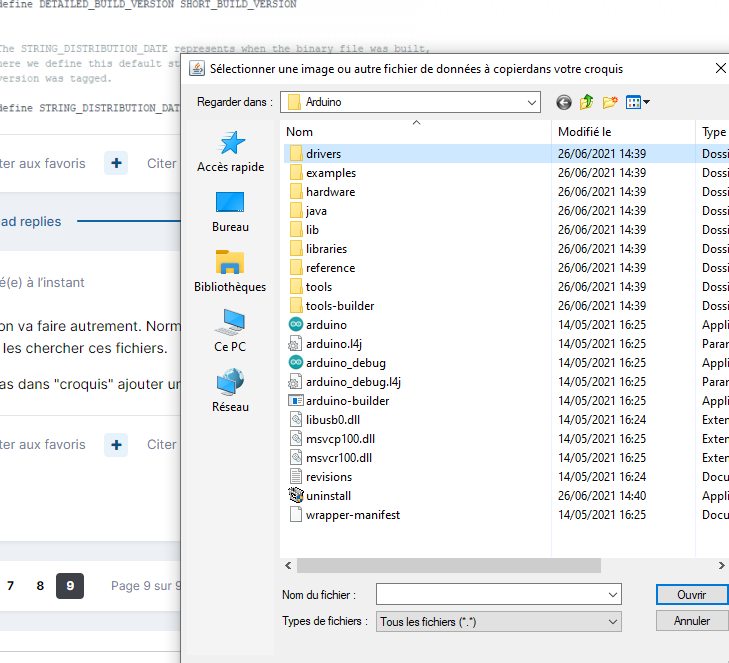
Task: Select the arduino_debug.l4j file name
Action: 353,382
